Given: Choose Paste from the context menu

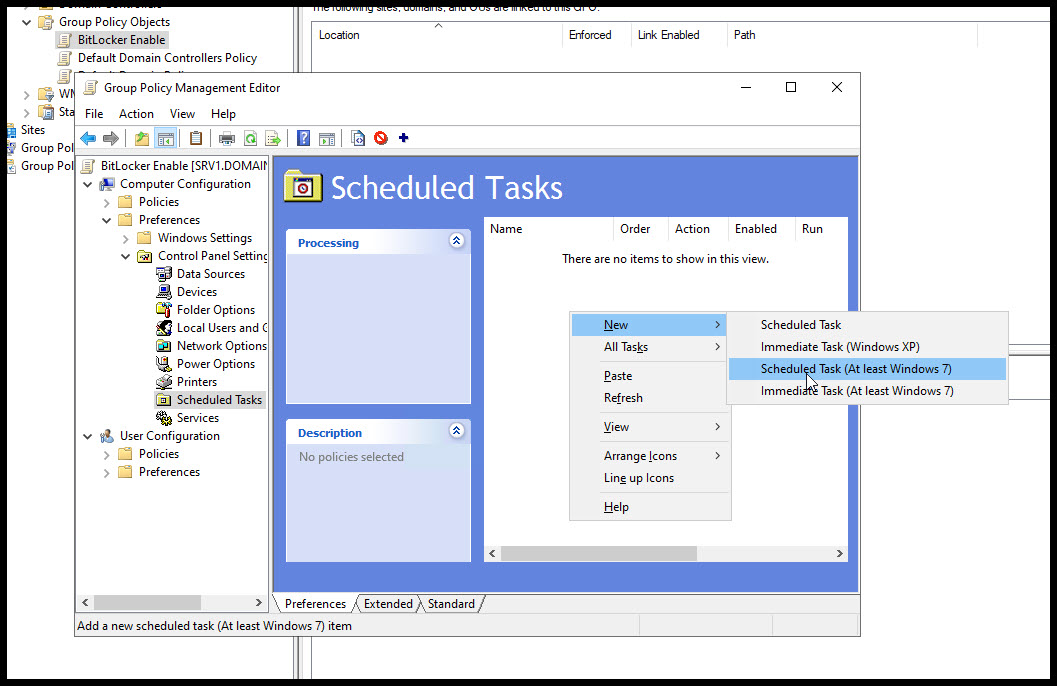Looking at the screenshot, I should click(617, 375).
